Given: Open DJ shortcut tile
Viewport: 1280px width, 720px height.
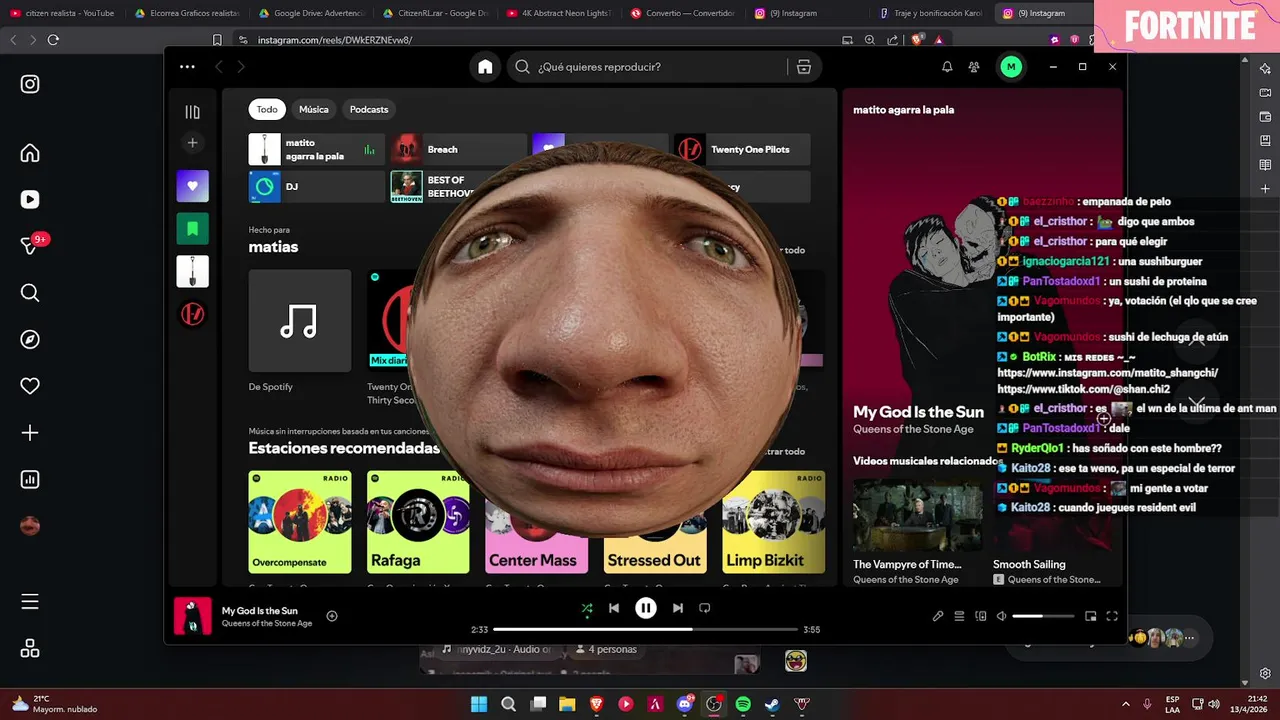Looking at the screenshot, I should coord(316,187).
